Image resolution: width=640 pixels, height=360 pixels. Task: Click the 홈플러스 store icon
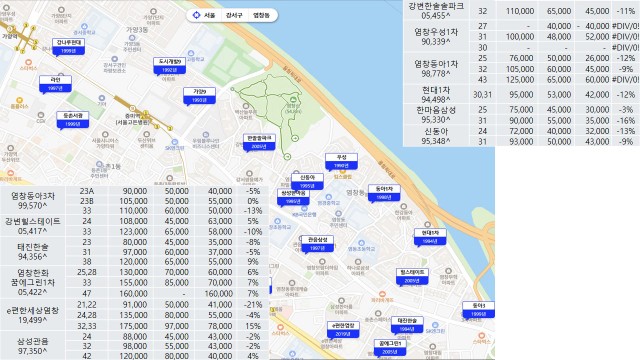19,100
